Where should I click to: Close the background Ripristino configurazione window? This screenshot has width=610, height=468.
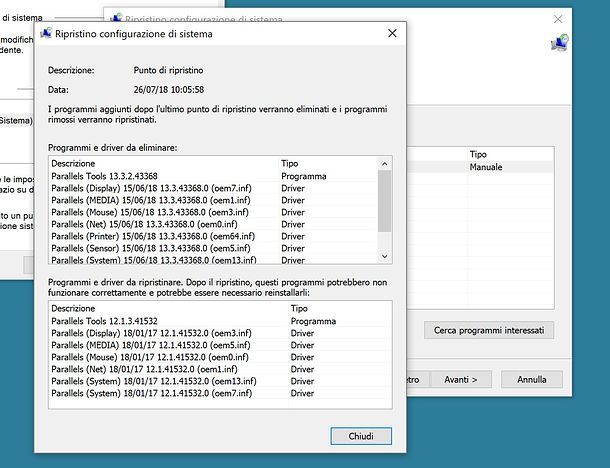558,19
